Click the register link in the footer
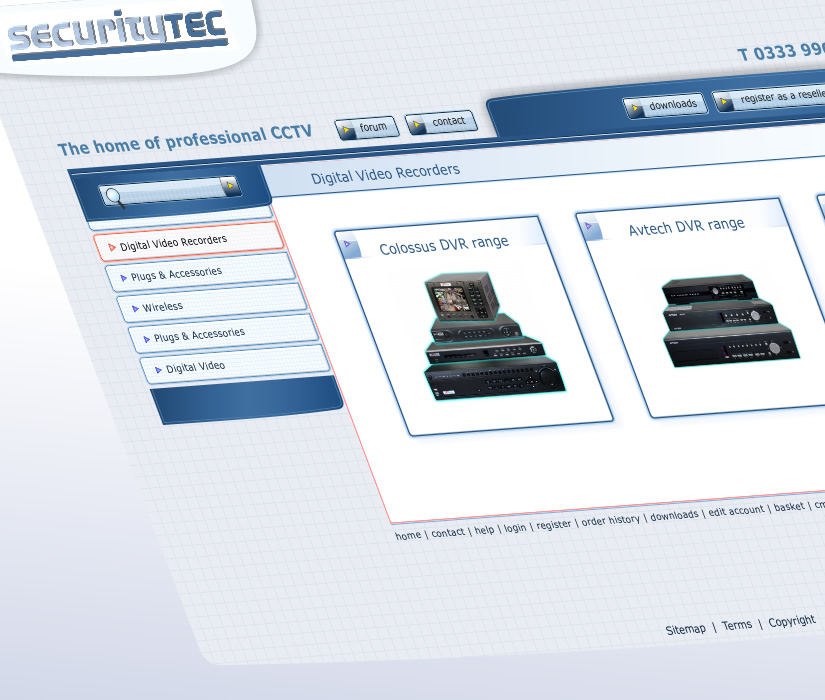 pos(554,524)
